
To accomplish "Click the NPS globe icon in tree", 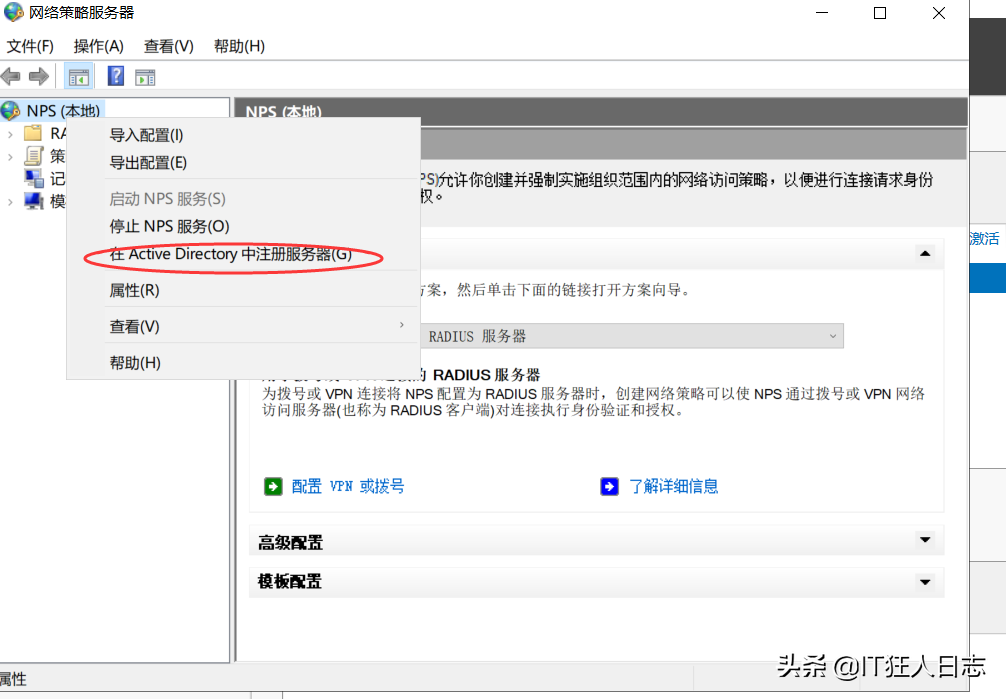I will [11, 110].
